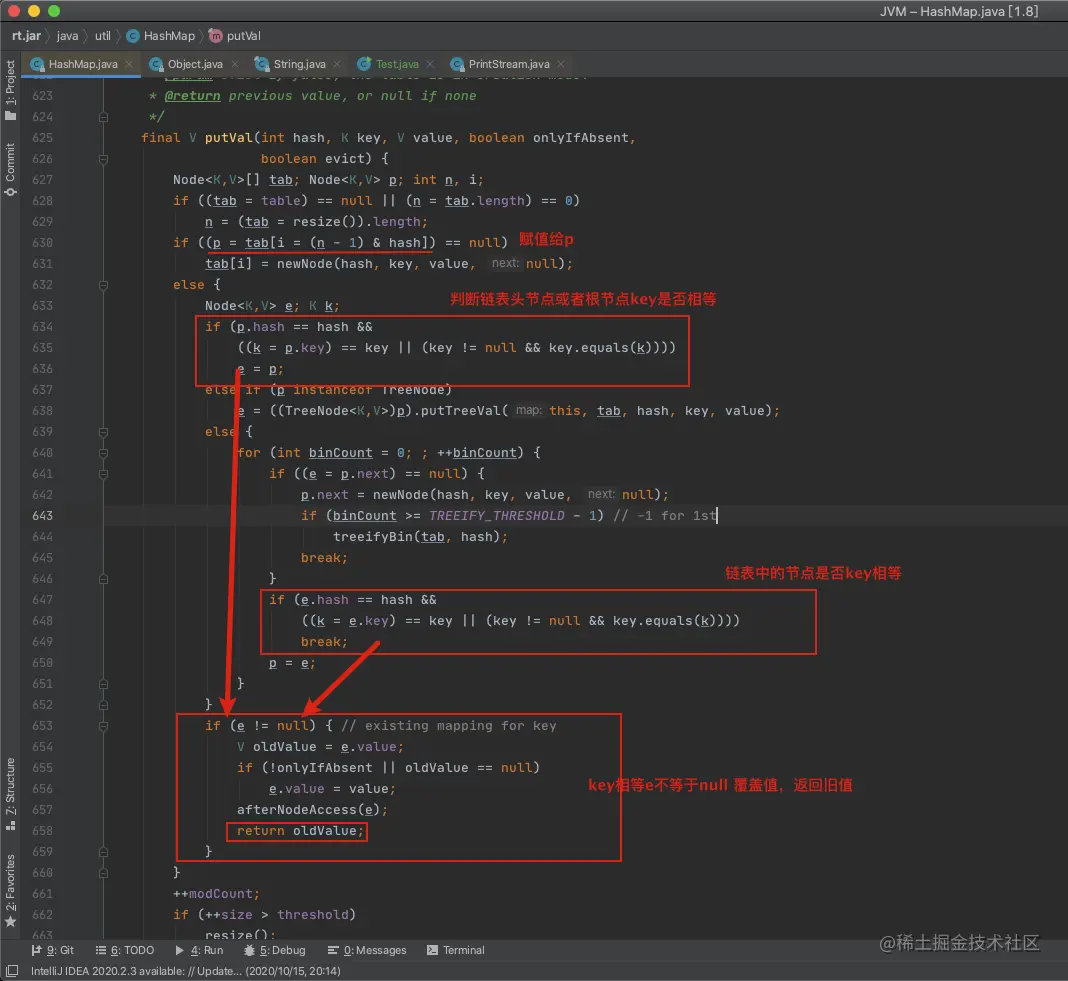Viewport: 1068px width, 981px height.
Task: Collapse the fold marker at line 626
Action: point(104,159)
